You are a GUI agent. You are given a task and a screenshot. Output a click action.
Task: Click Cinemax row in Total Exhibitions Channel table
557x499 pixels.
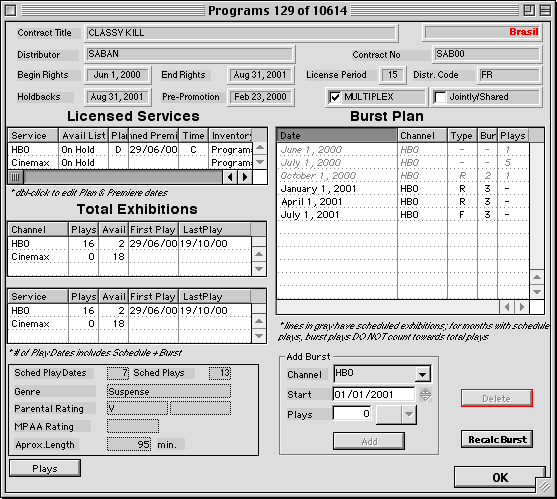click(x=130, y=256)
